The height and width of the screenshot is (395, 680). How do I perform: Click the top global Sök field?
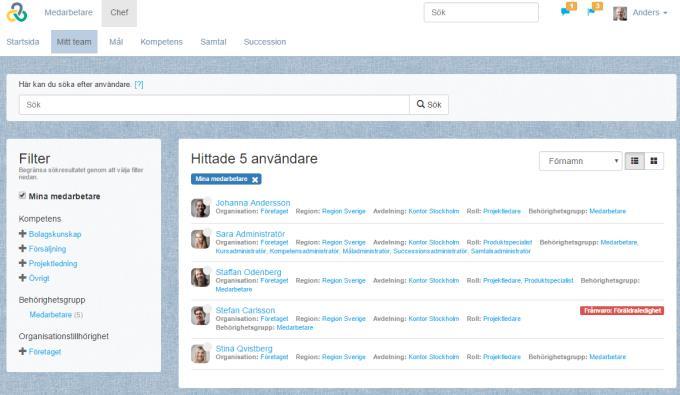[x=481, y=13]
